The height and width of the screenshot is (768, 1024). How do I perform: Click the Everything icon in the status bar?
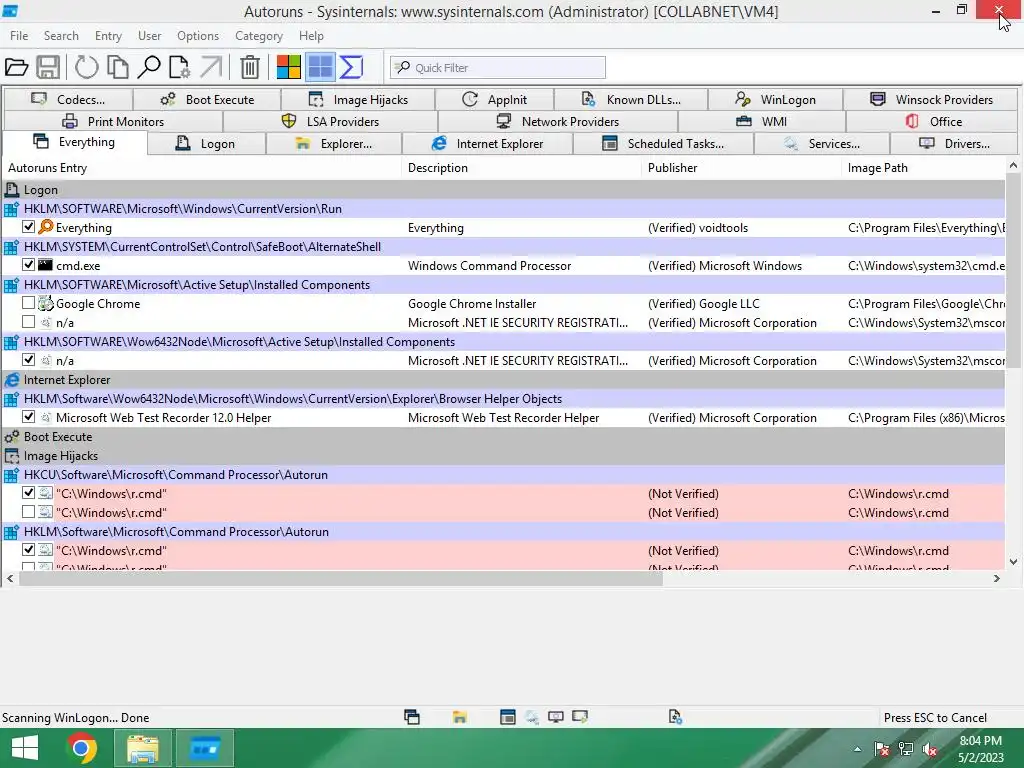tap(411, 717)
